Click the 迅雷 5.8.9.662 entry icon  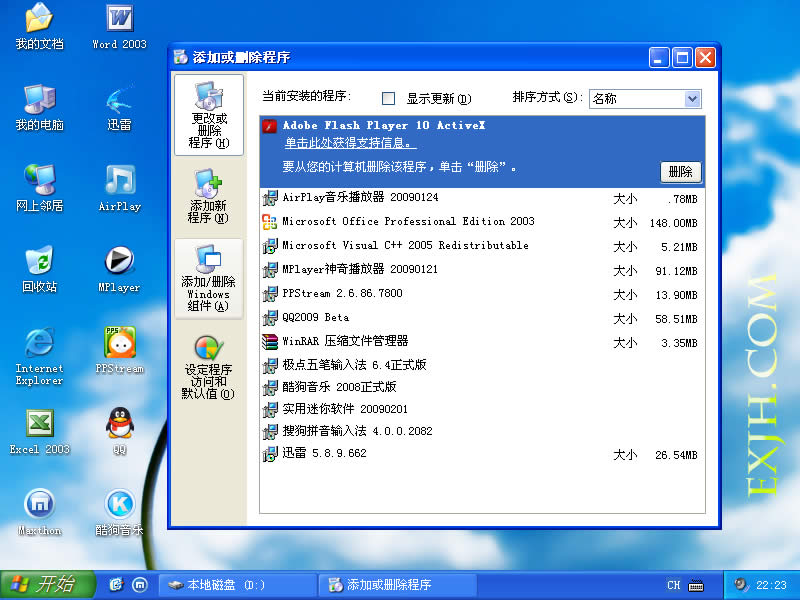(269, 453)
